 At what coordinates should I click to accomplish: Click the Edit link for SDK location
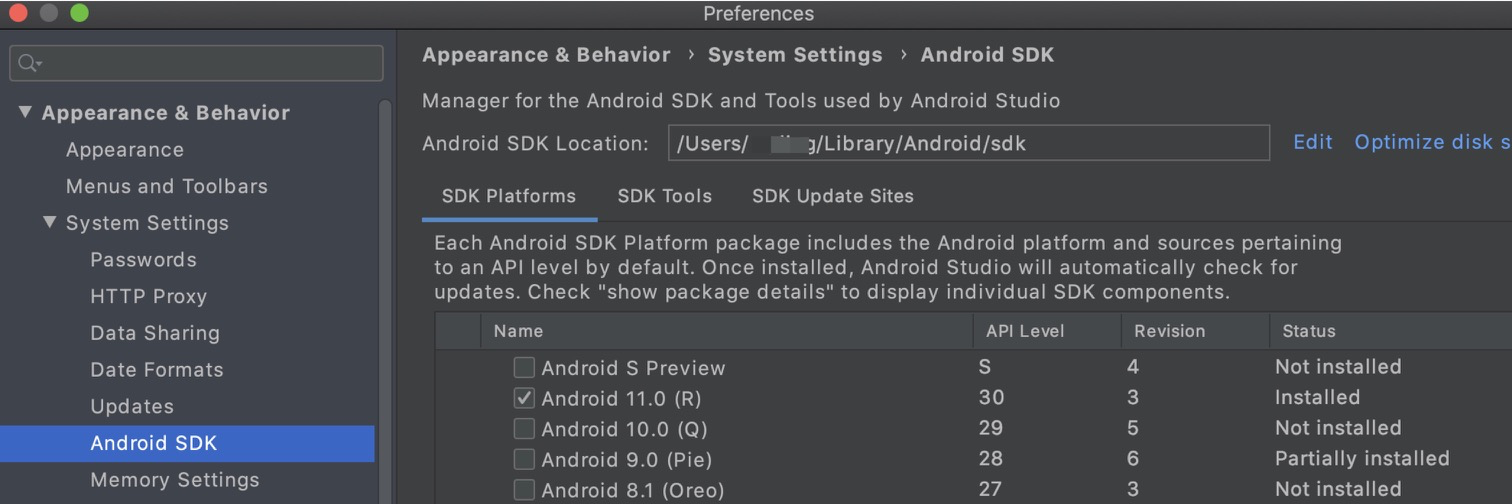coord(1312,142)
